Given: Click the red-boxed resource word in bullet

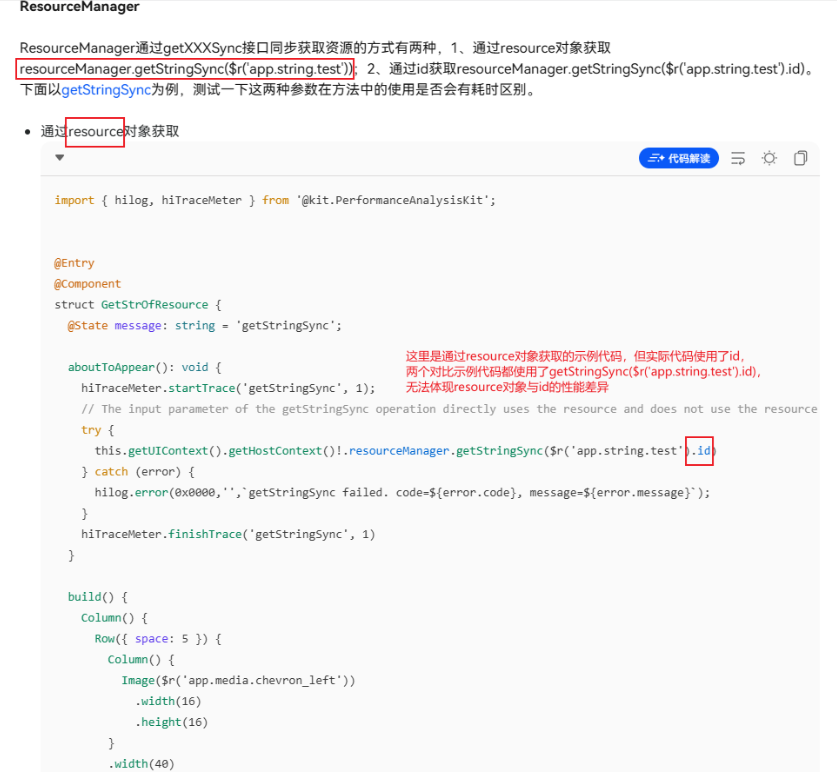Looking at the screenshot, I should [x=95, y=132].
